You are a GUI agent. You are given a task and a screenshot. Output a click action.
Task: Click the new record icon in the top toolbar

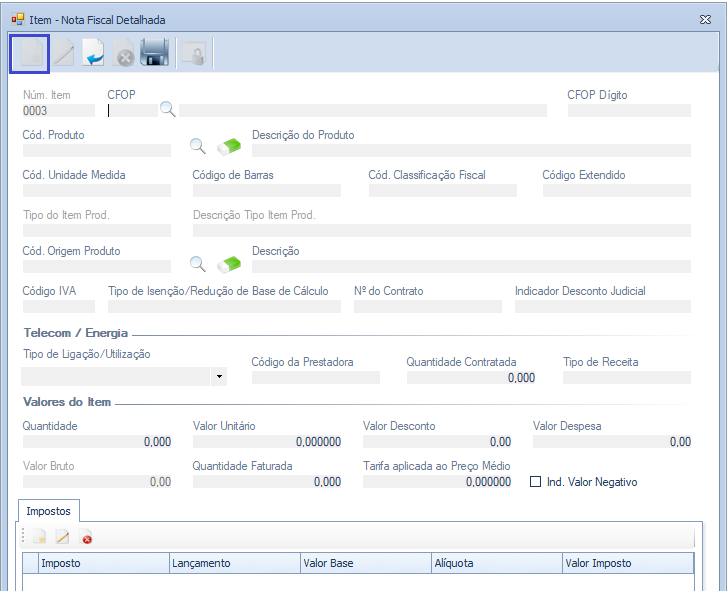pos(30,54)
